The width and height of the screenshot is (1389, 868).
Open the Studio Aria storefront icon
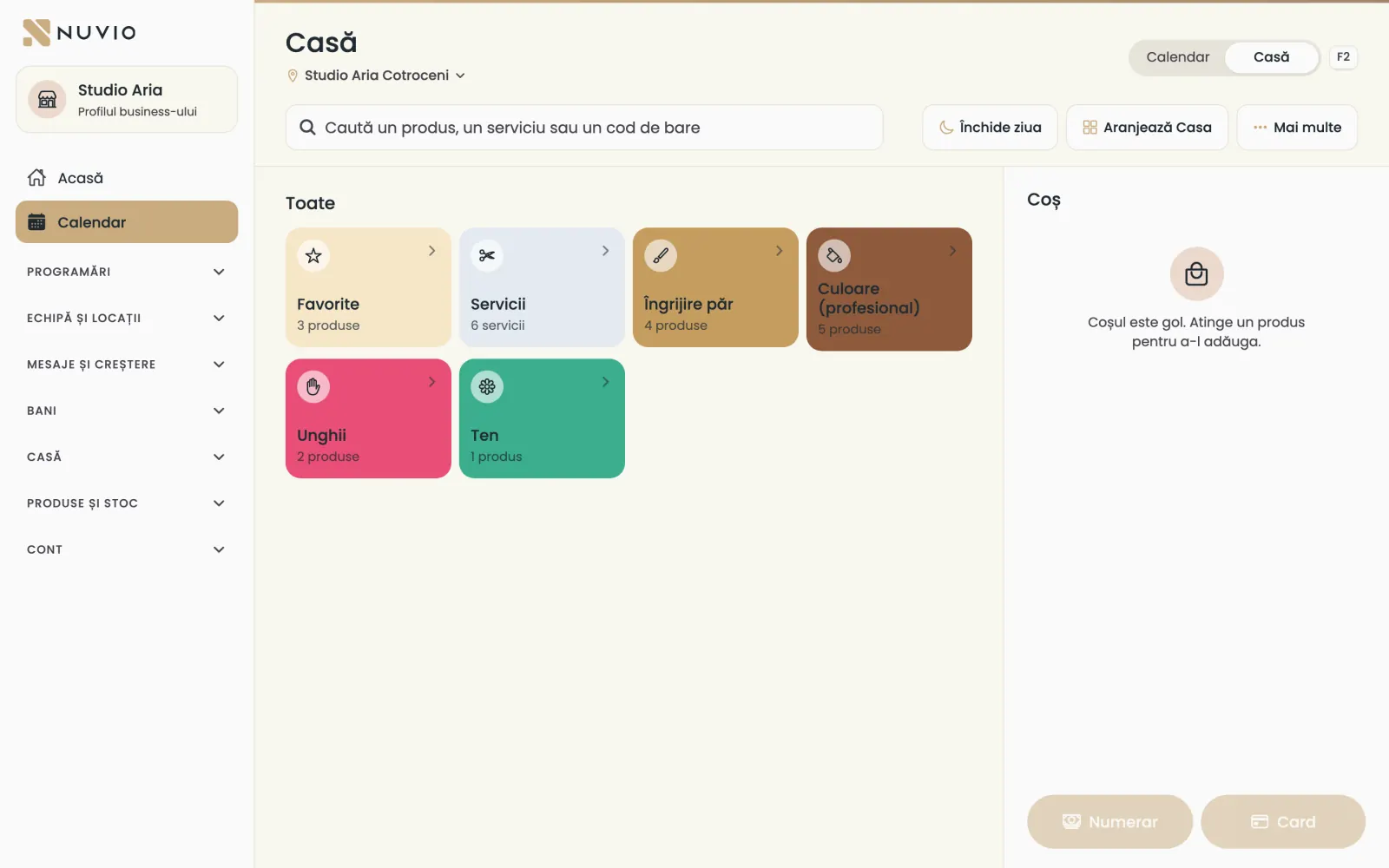point(48,100)
